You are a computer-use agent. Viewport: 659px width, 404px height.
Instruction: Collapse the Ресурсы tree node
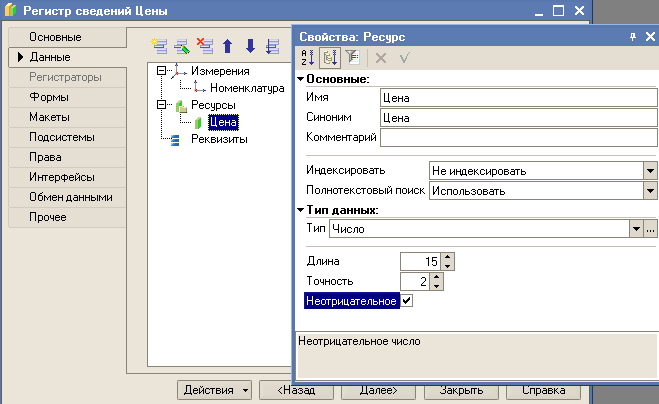pyautogui.click(x=161, y=104)
